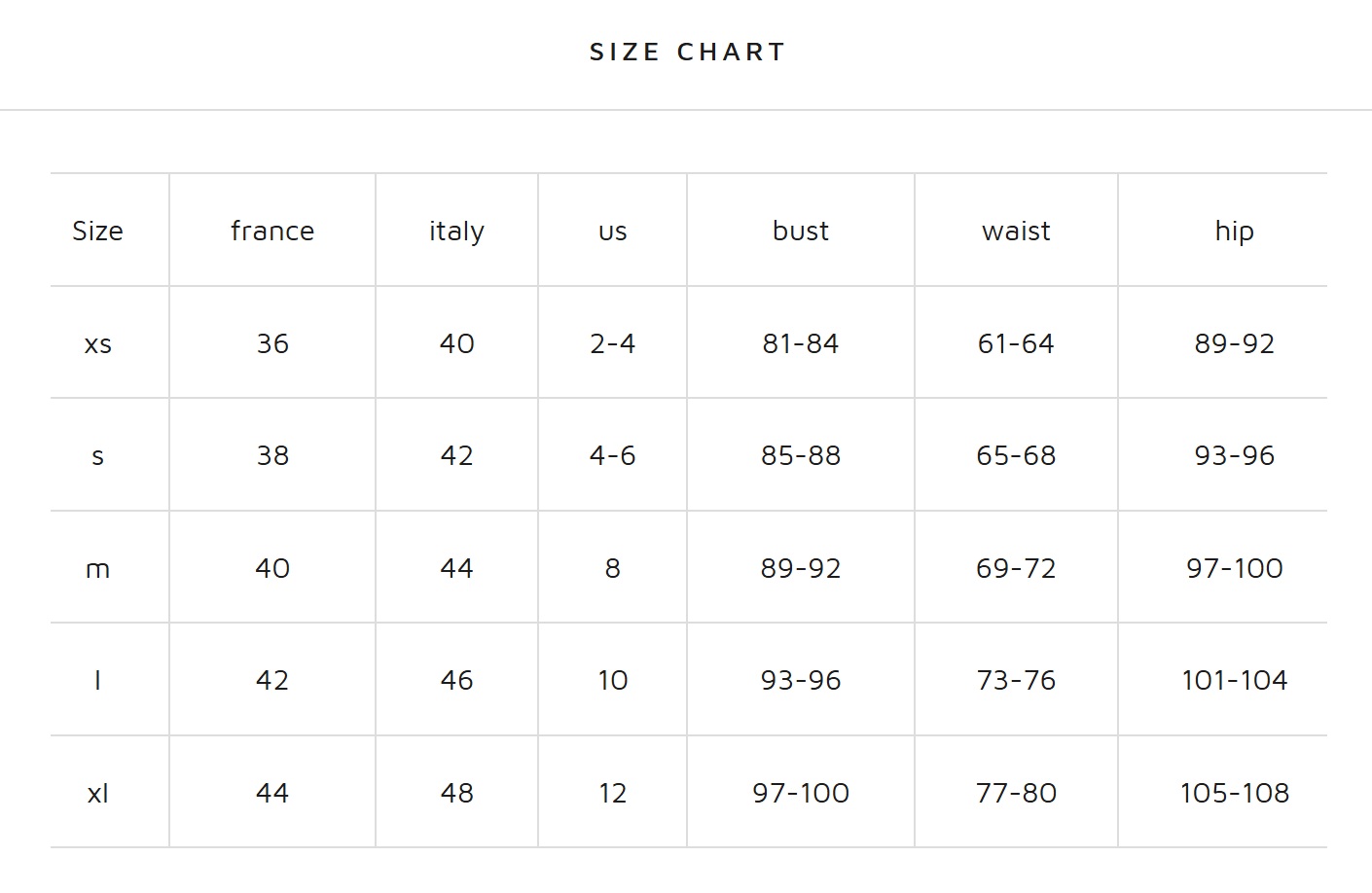Image resolution: width=1372 pixels, height=893 pixels.
Task: Select the xl size row label
Action: click(x=98, y=793)
